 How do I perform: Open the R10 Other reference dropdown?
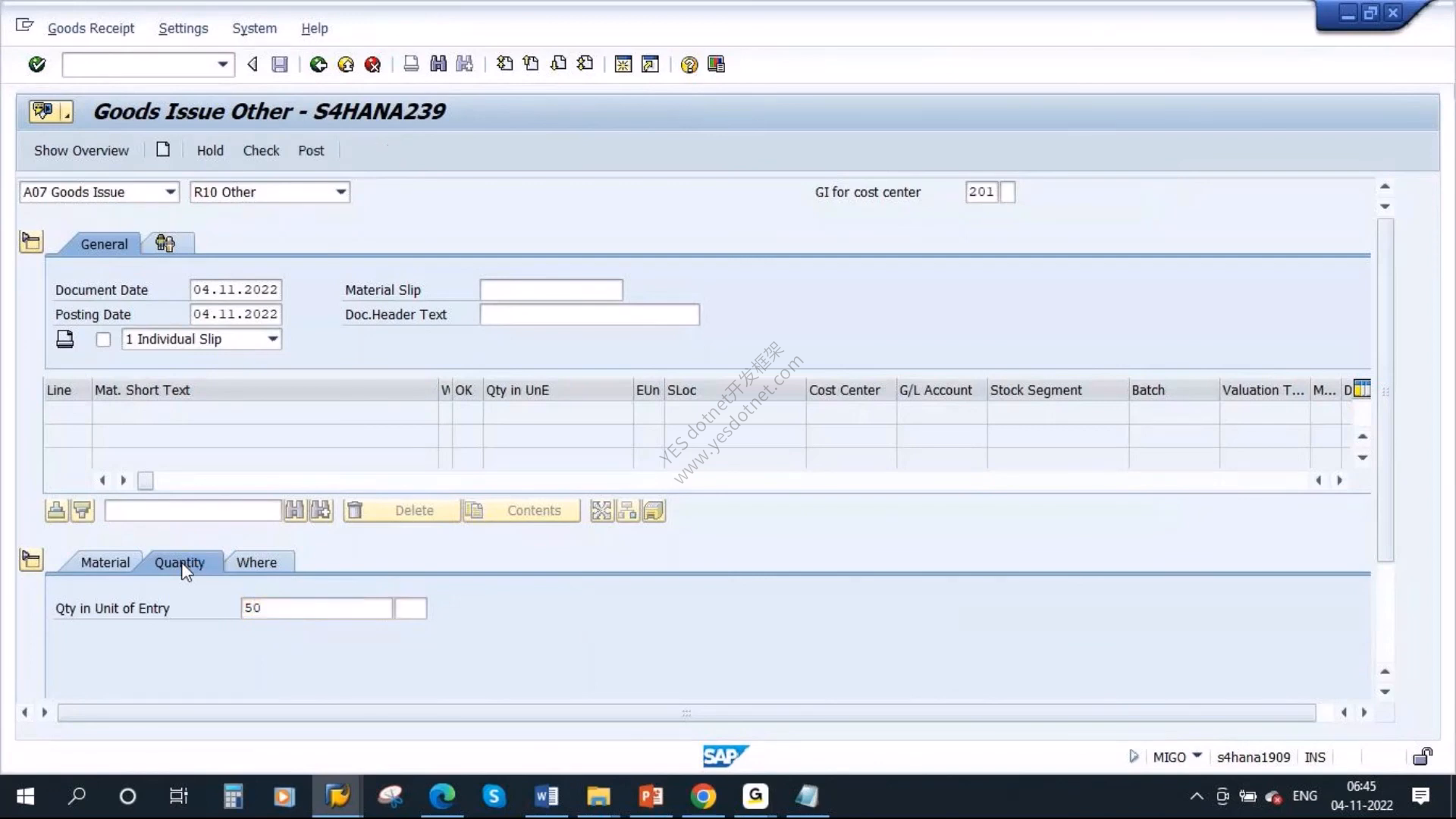tap(340, 192)
